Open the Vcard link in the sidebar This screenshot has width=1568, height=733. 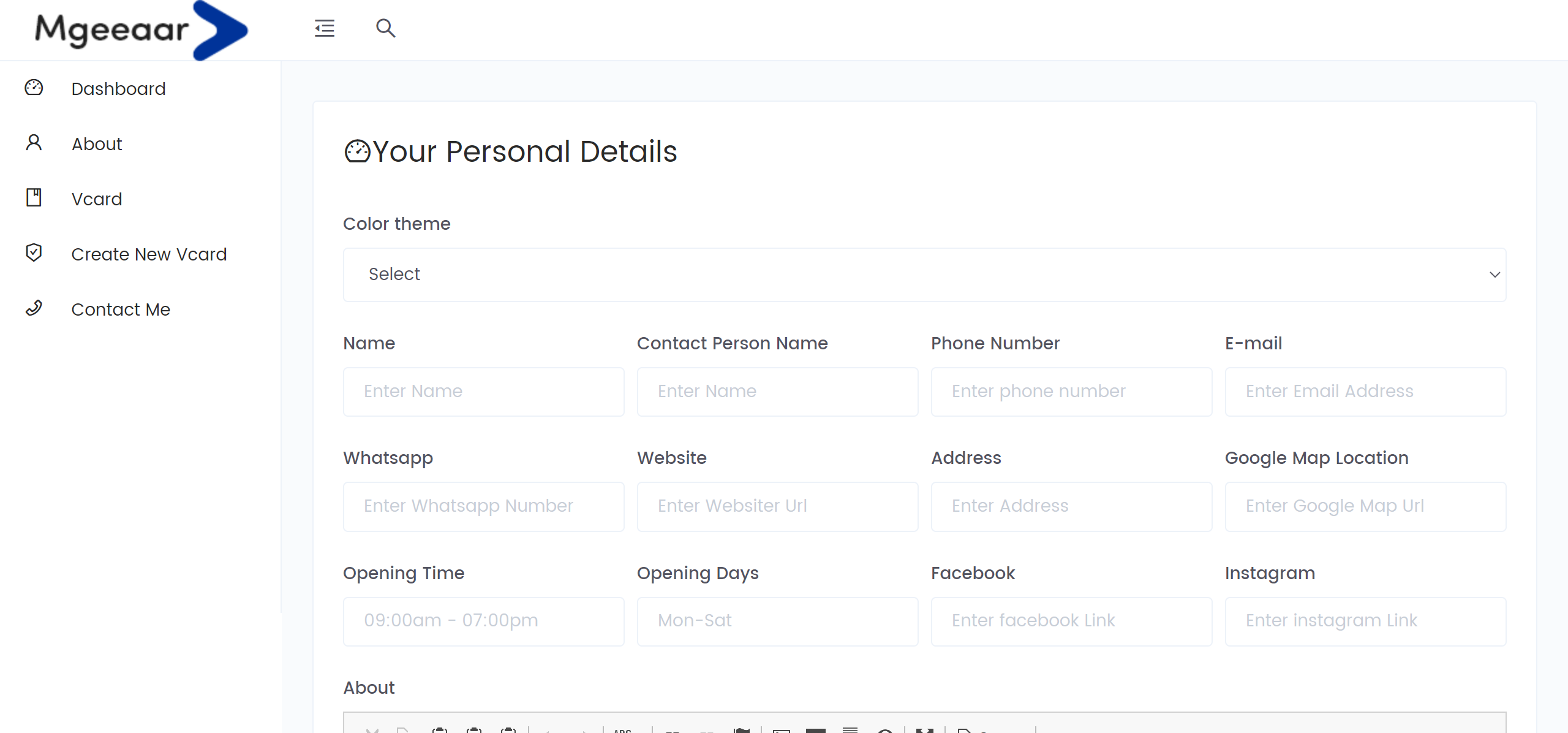(97, 199)
